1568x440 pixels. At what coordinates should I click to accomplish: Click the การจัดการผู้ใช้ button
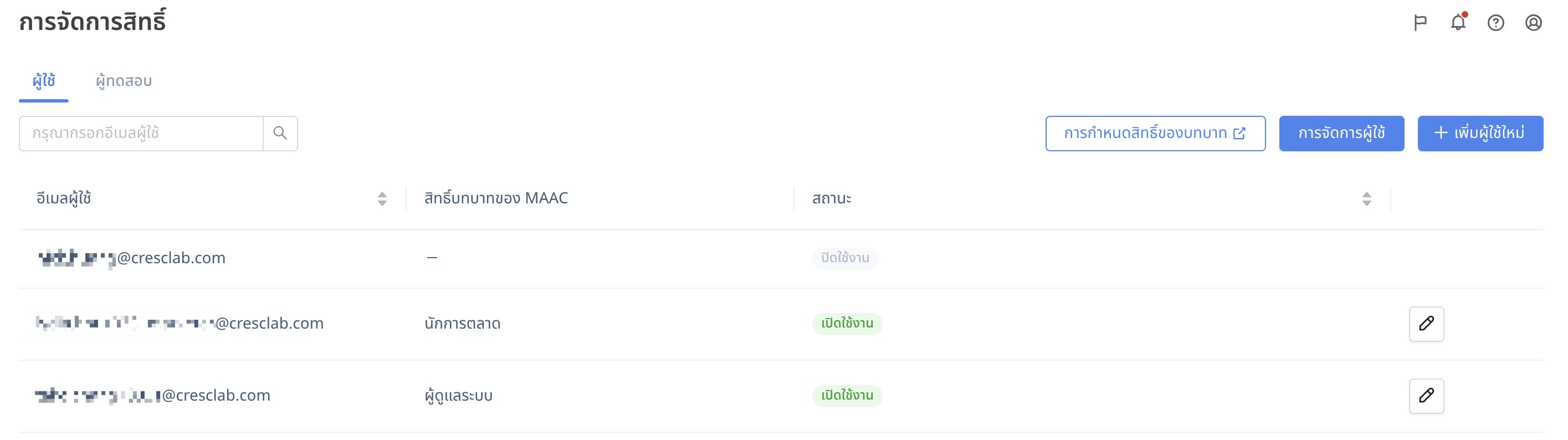[1341, 134]
